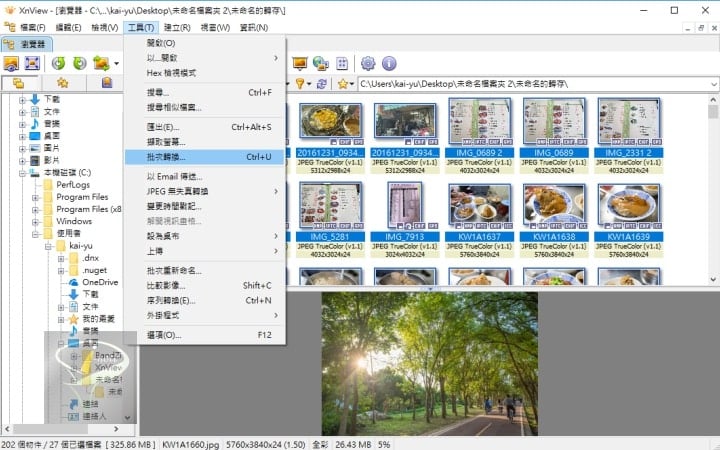Click the web page globe toolbar icon
720x450 pixels.
[321, 63]
